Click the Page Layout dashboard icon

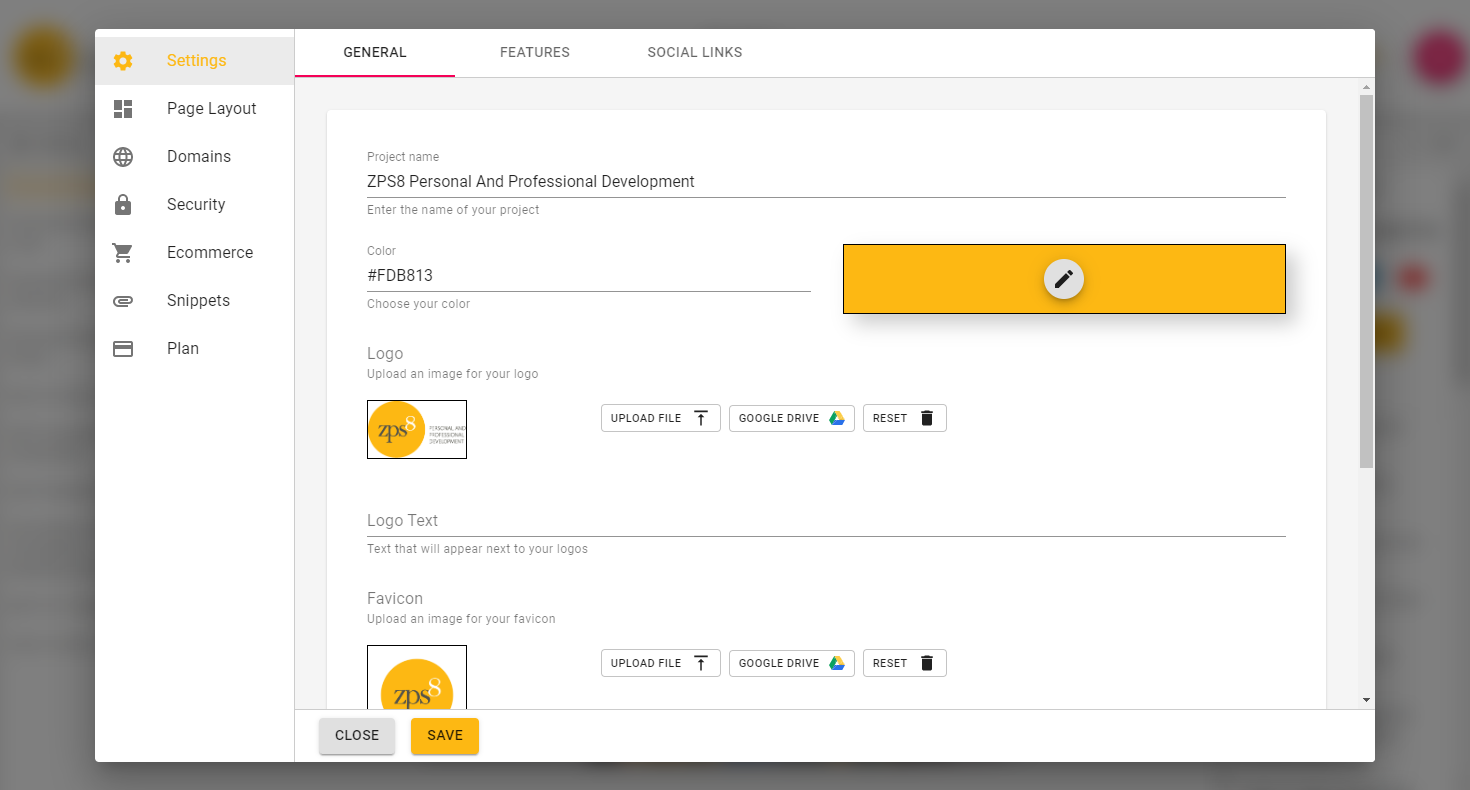tap(123, 109)
